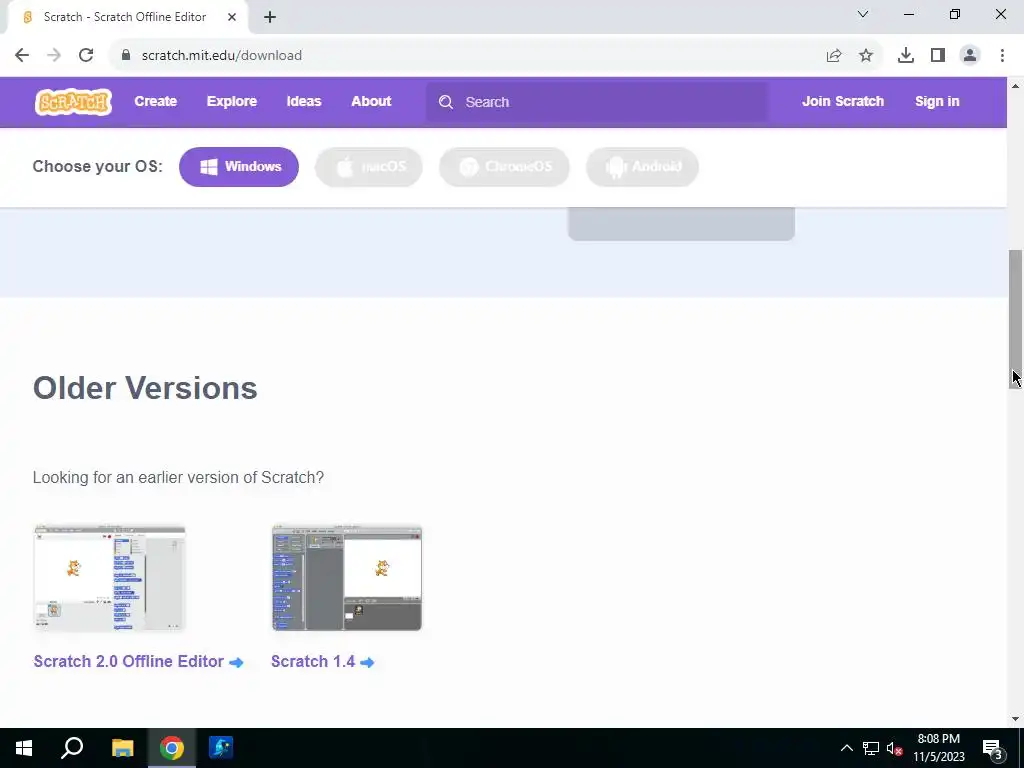Open the notification center icon

tap(993, 749)
